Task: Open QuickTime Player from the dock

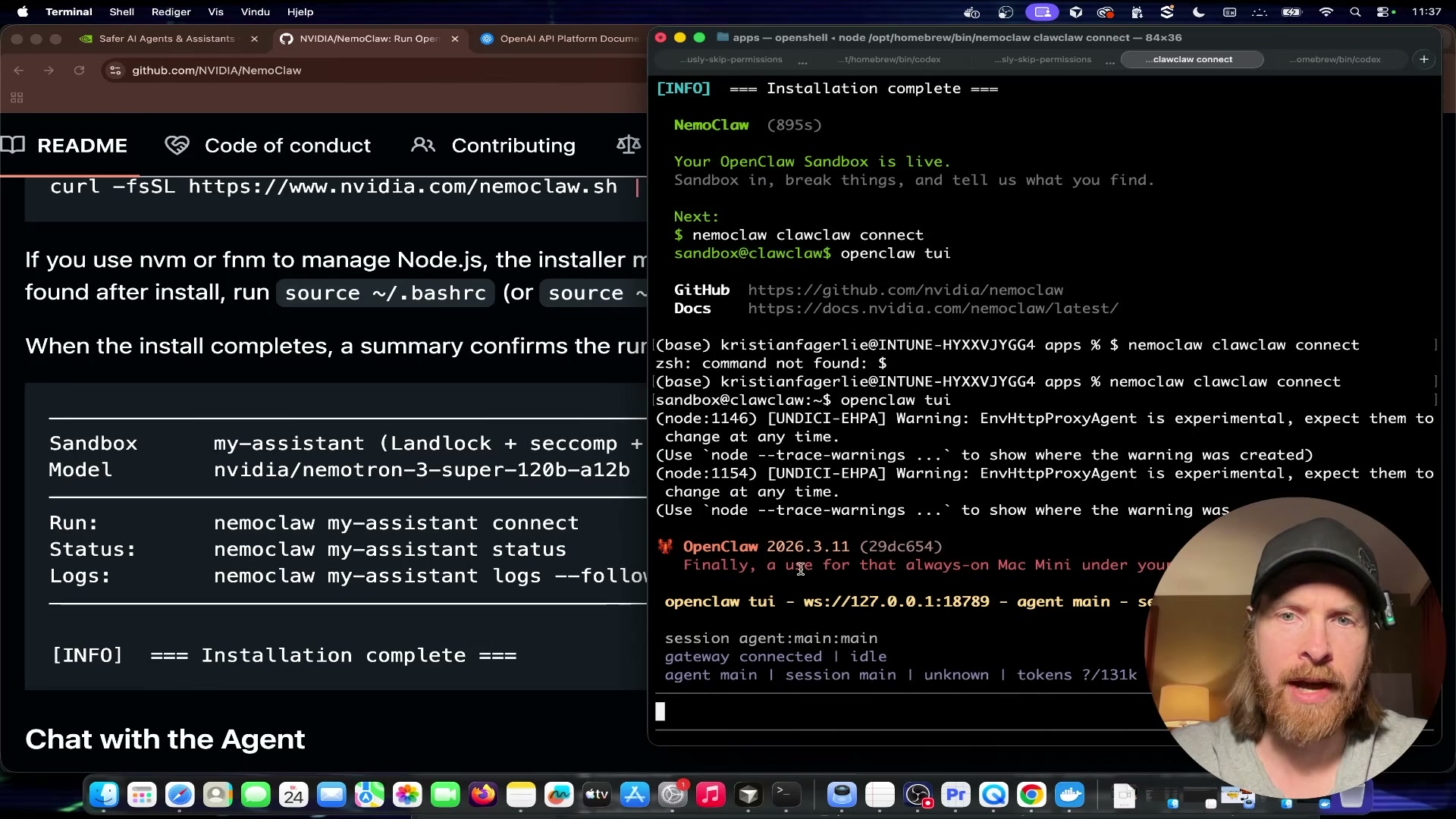Action: click(x=994, y=795)
